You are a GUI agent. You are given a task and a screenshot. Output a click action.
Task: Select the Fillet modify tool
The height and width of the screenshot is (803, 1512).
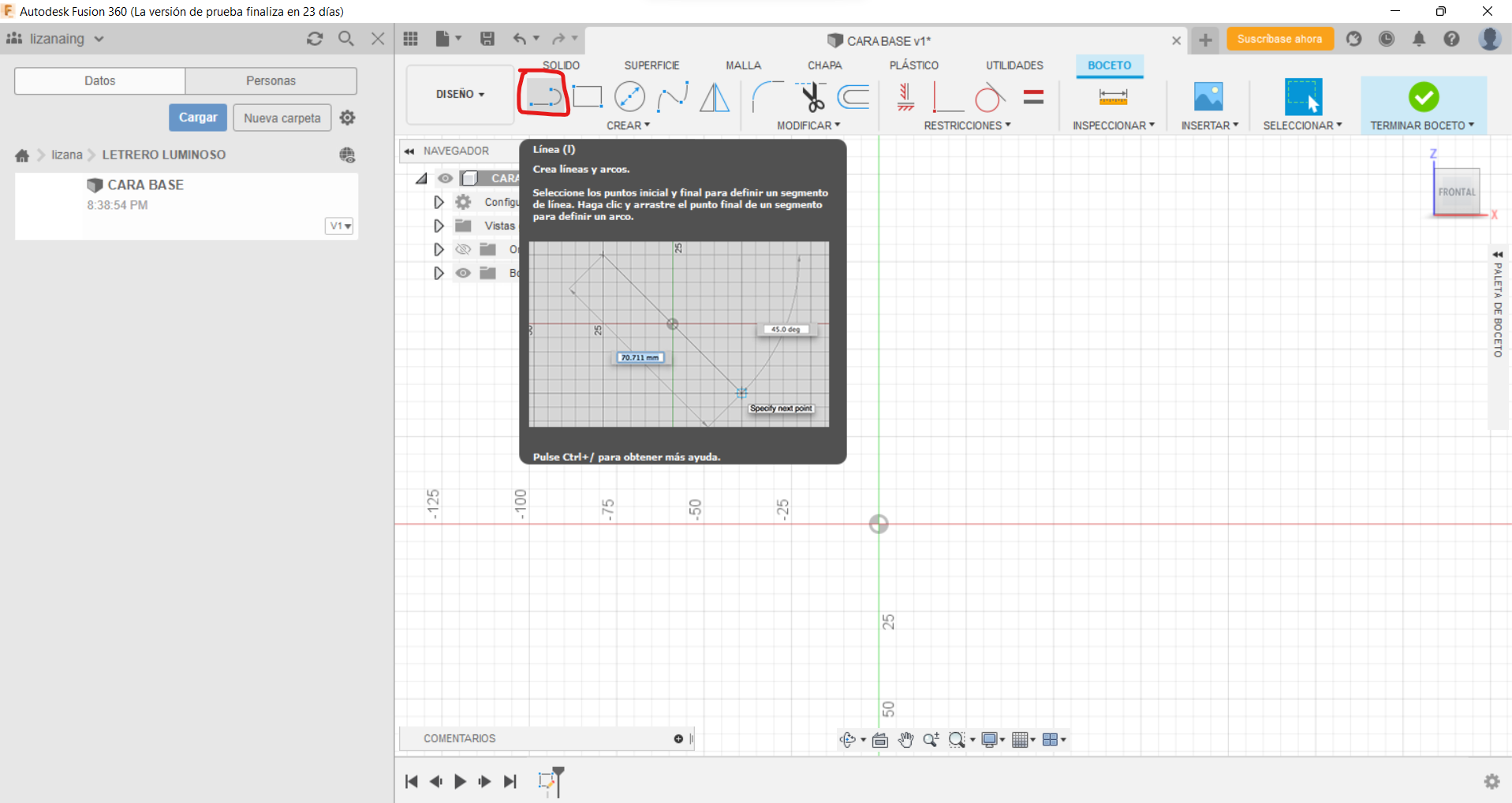(767, 97)
